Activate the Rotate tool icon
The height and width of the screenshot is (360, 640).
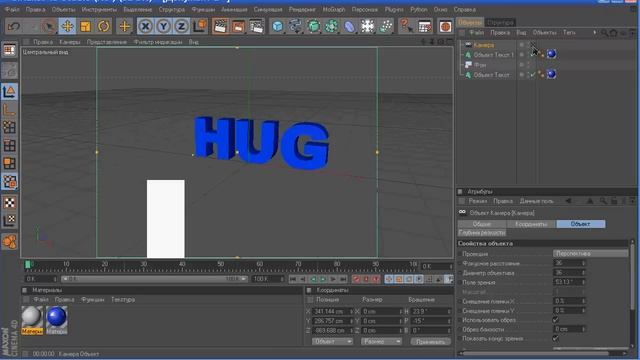pos(104,27)
